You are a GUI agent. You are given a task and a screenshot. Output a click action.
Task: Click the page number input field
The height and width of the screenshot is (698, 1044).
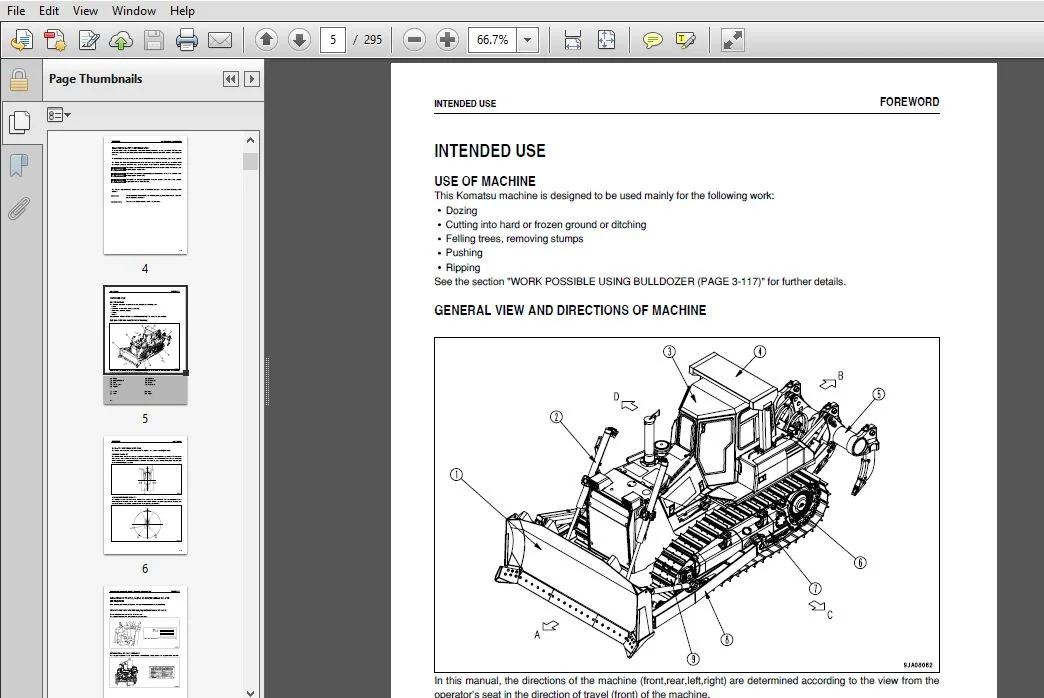click(x=333, y=40)
